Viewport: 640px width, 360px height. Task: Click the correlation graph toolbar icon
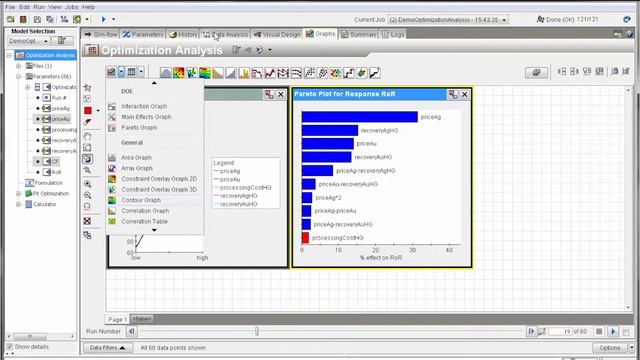pyautogui.click(x=218, y=73)
